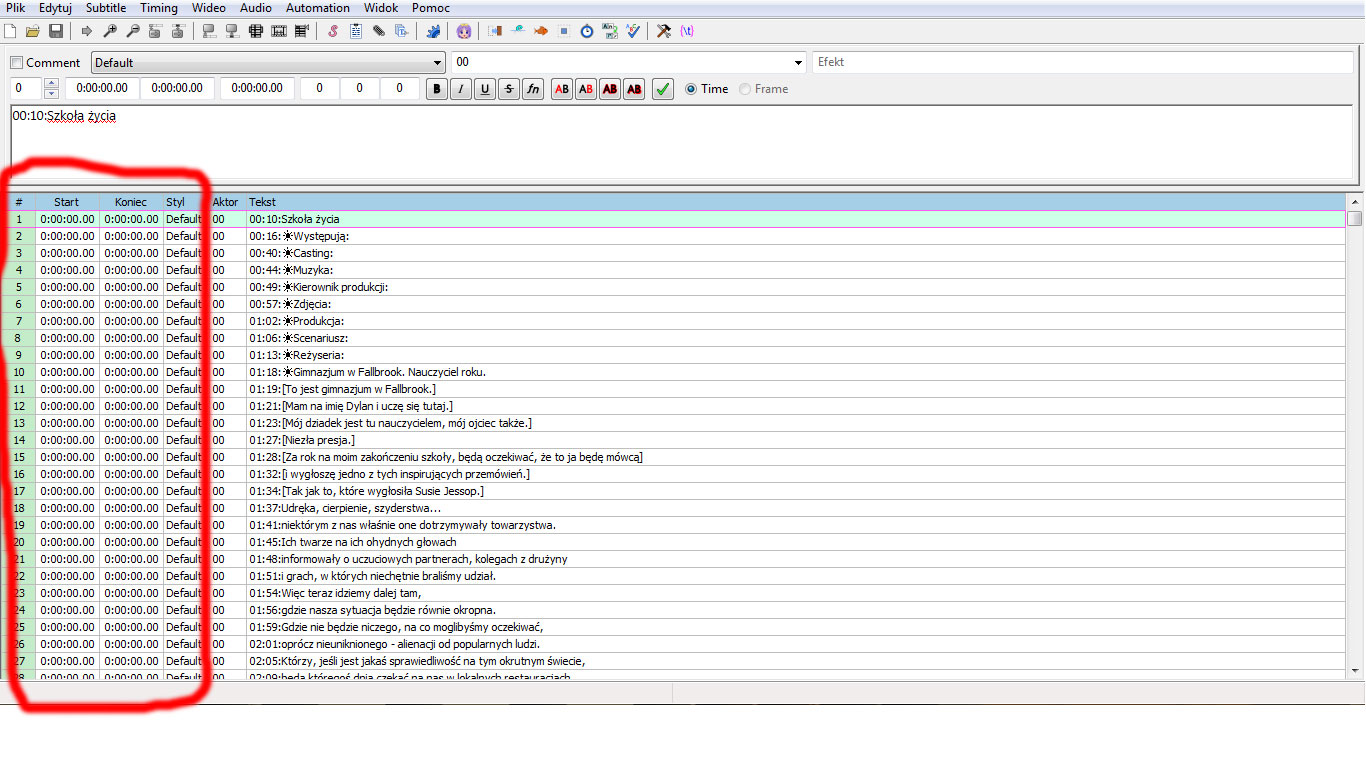Screen dimensions: 1366x768
Task: Click the Jump to arrow icon
Action: [86, 31]
